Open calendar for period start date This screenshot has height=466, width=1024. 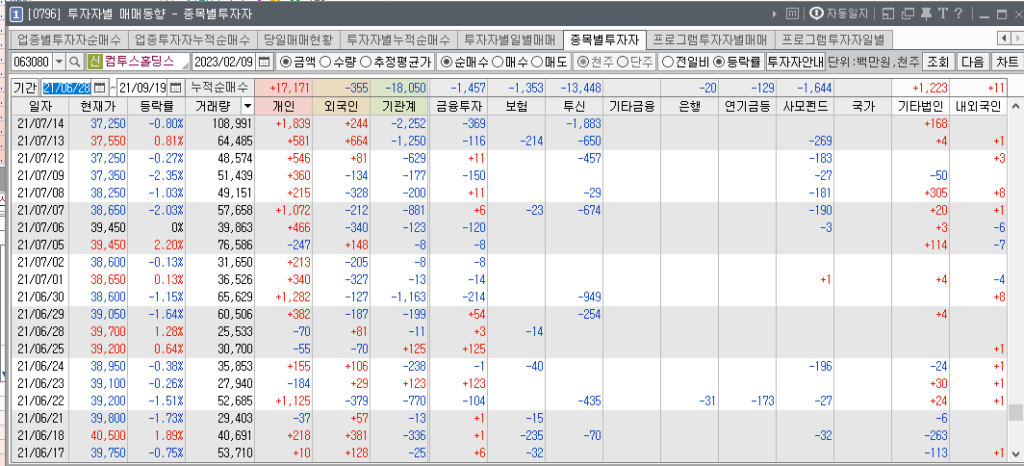[x=100, y=87]
